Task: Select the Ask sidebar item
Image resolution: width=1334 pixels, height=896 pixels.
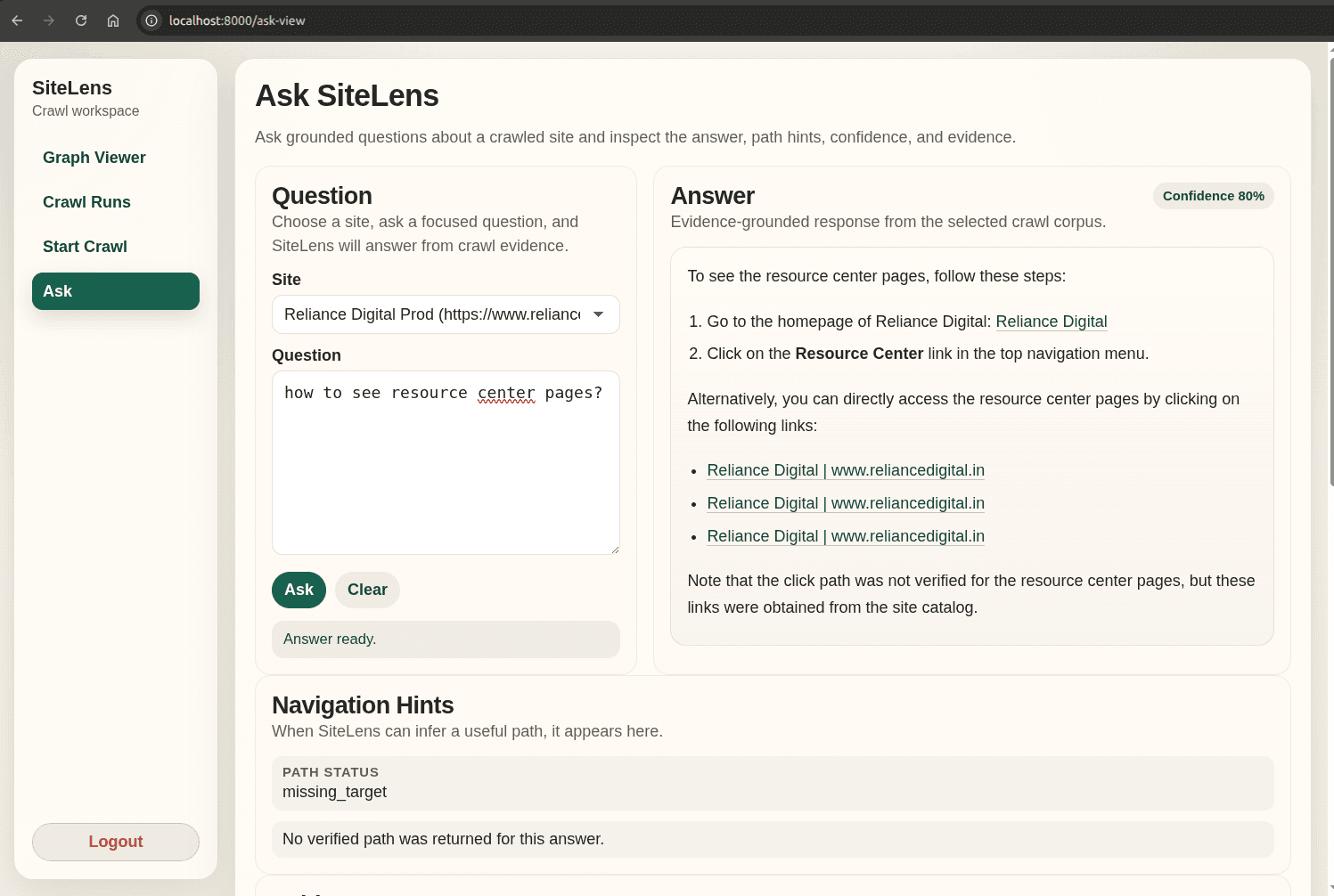Action: tap(116, 291)
